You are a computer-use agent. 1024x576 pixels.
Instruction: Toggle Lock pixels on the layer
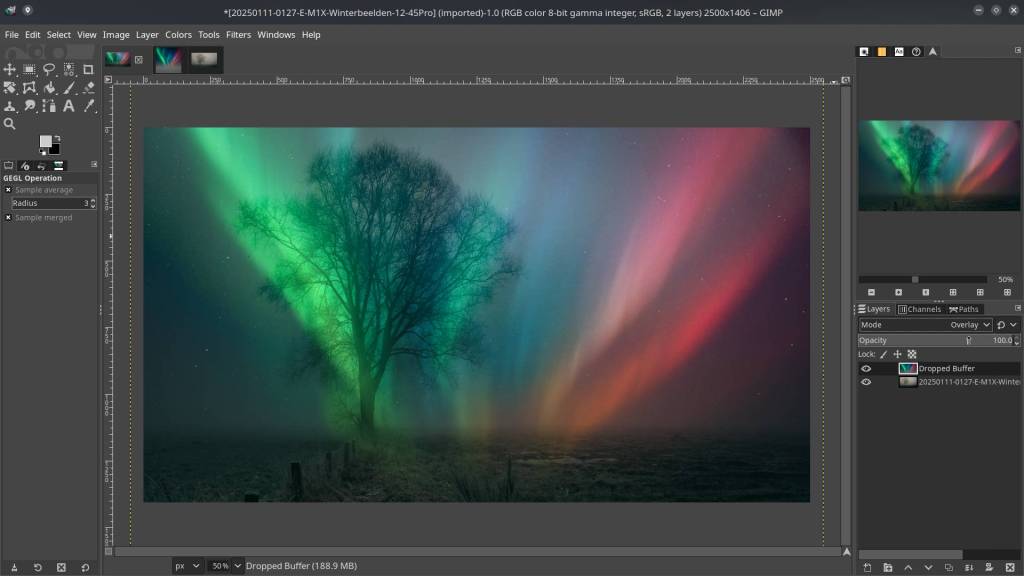pyautogui.click(x=884, y=354)
